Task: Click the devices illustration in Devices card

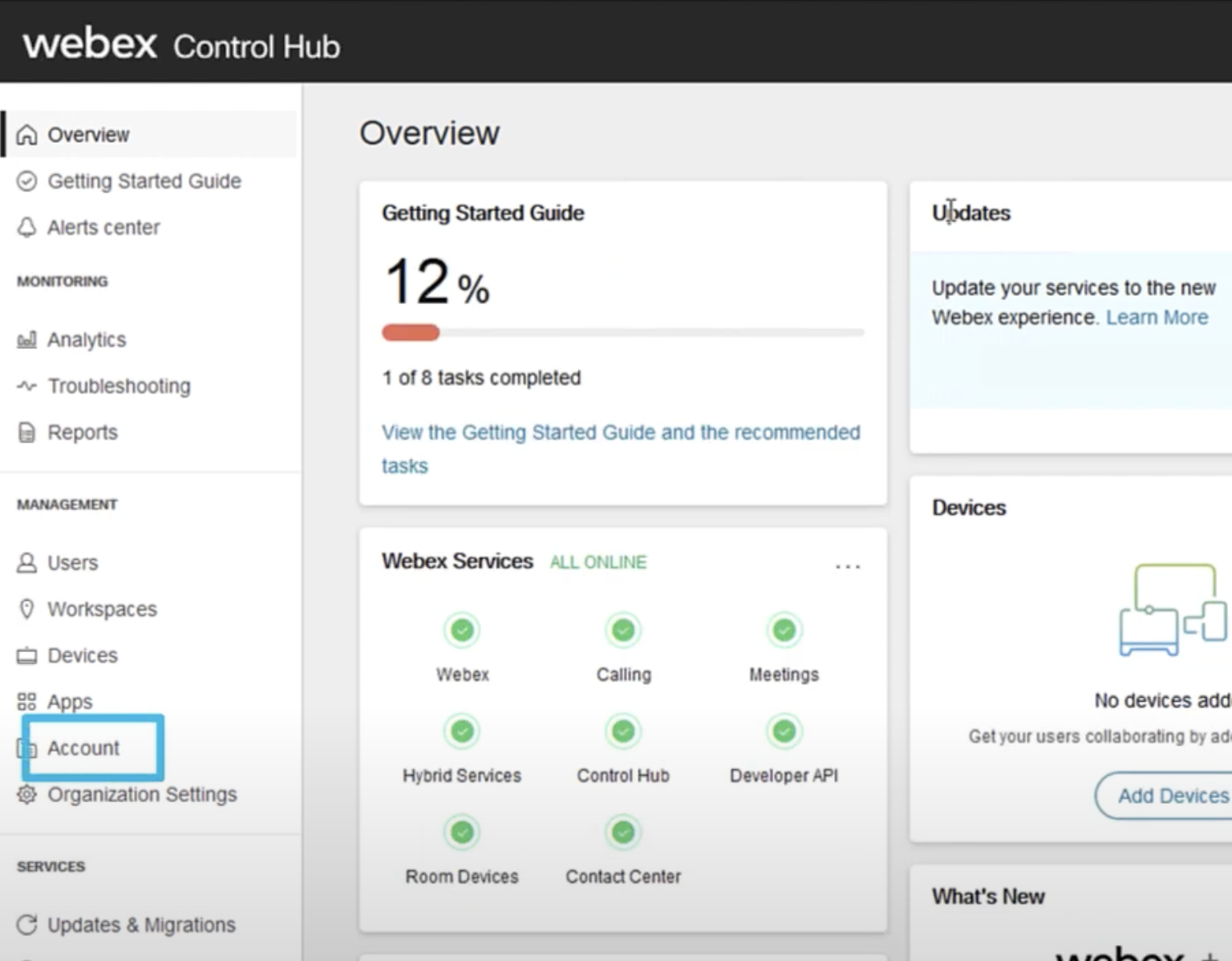Action: coord(1173,610)
